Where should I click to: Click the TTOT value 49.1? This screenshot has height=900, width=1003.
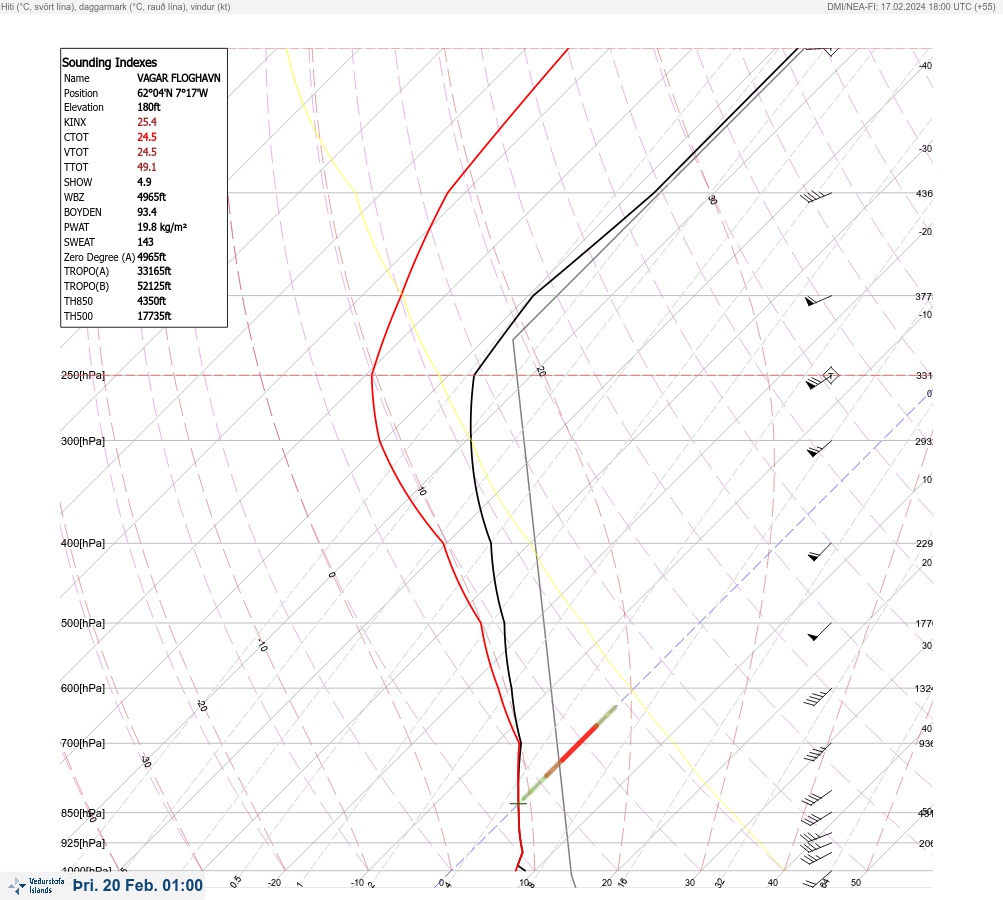click(x=146, y=167)
